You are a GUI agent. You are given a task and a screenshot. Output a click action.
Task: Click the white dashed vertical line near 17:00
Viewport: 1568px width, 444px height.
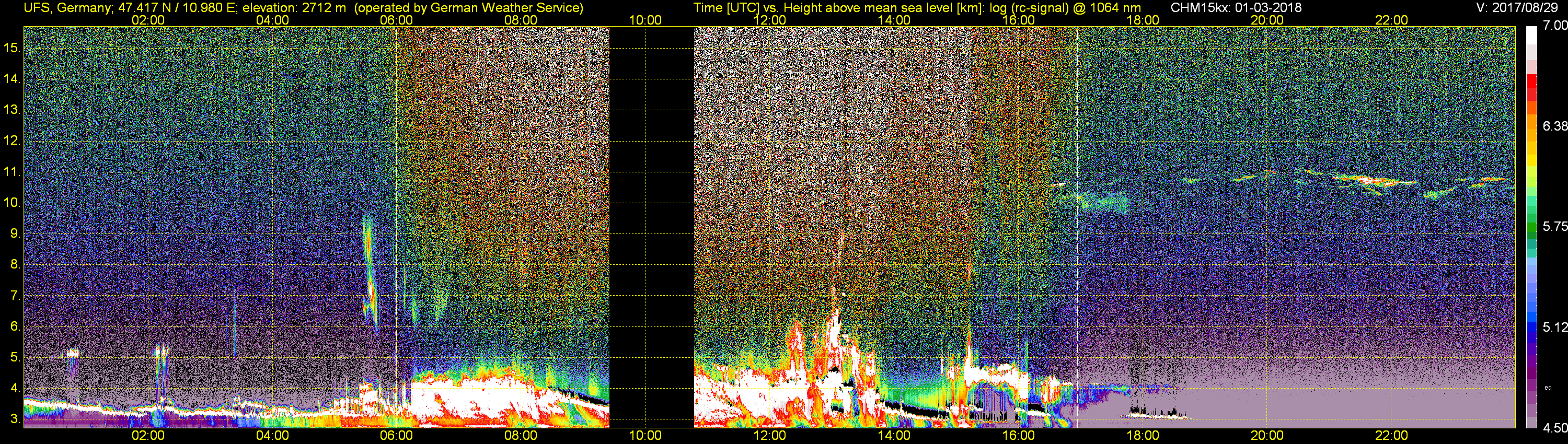click(1077, 227)
